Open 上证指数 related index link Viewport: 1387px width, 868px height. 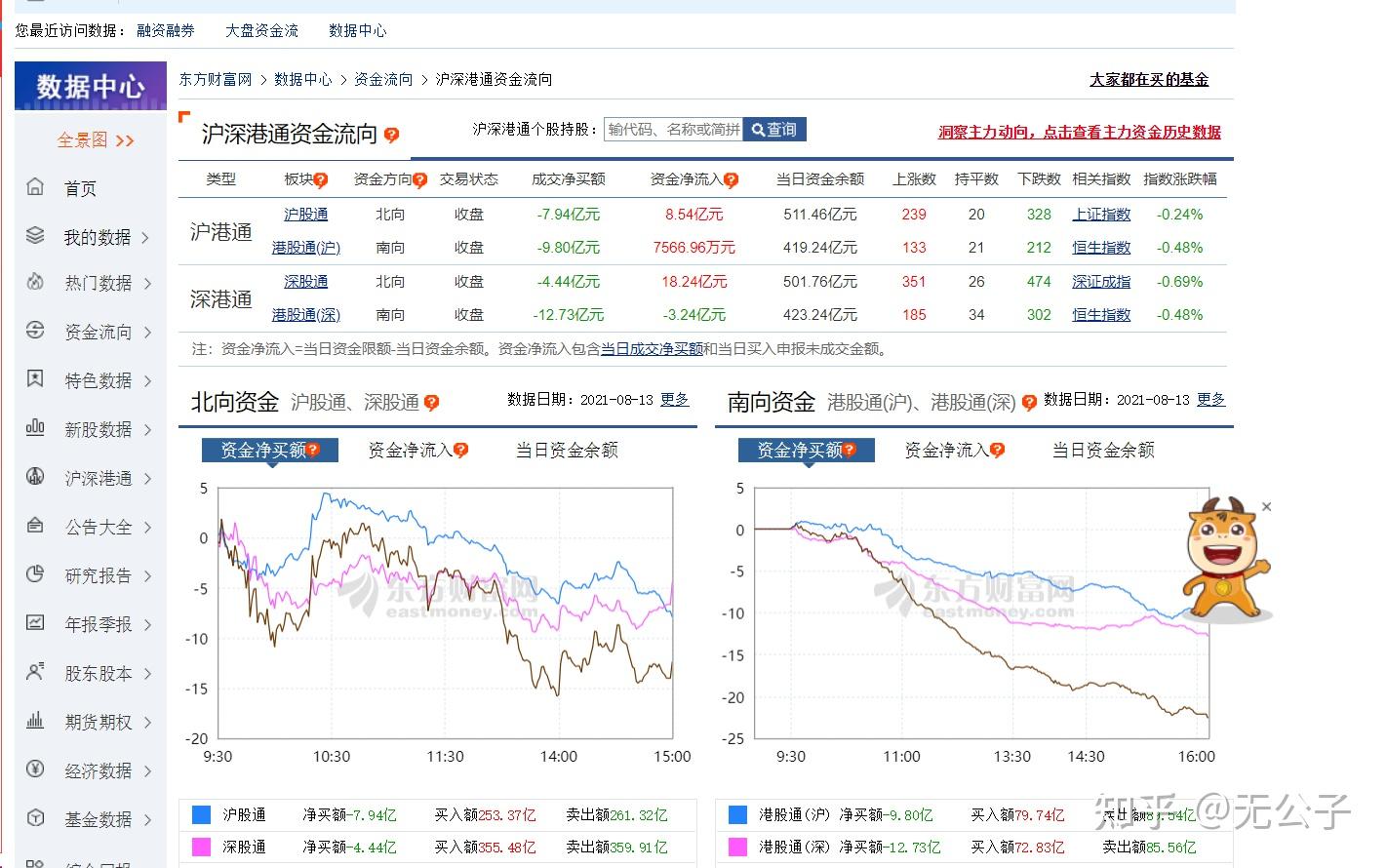pos(1101,214)
